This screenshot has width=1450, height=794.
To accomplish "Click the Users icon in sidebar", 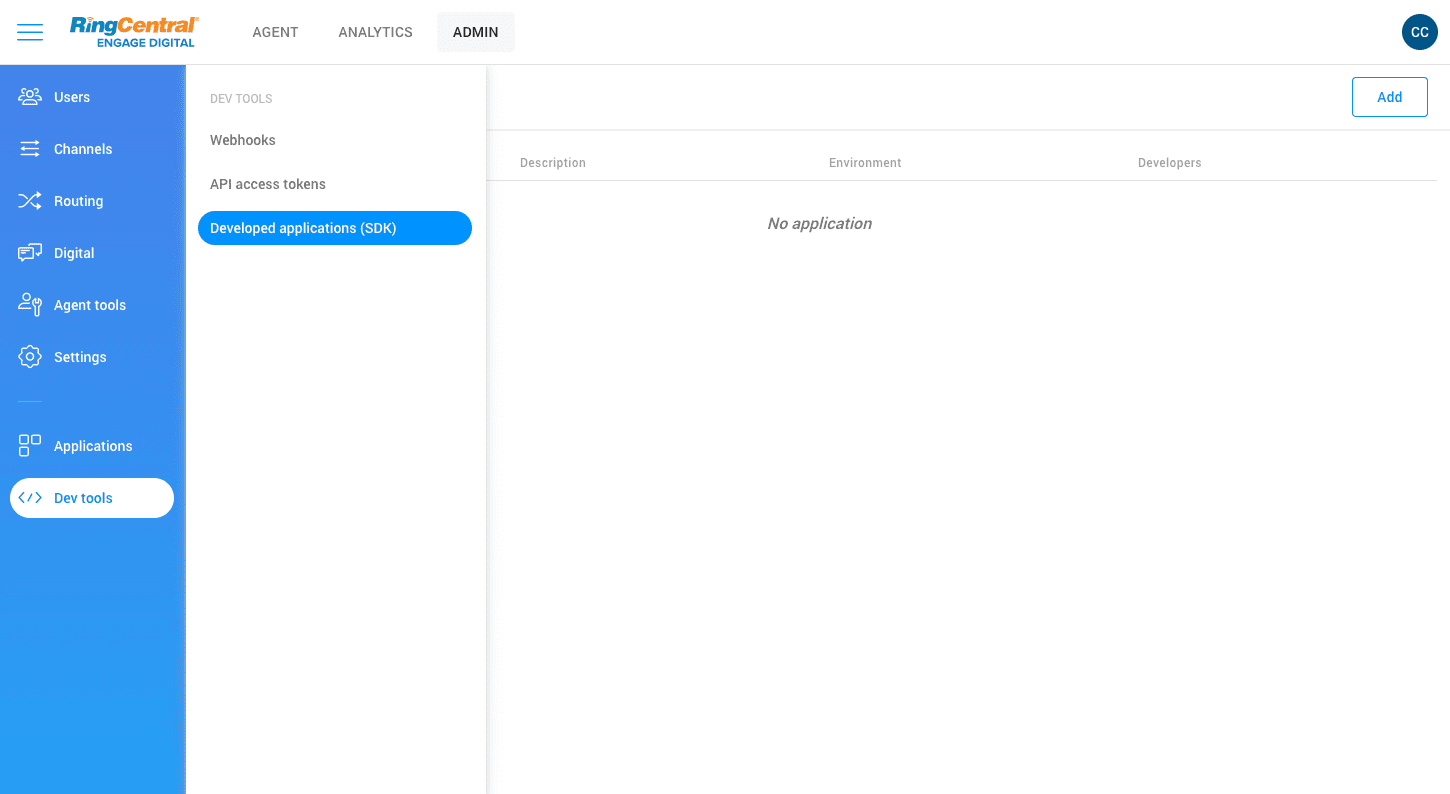I will (30, 97).
